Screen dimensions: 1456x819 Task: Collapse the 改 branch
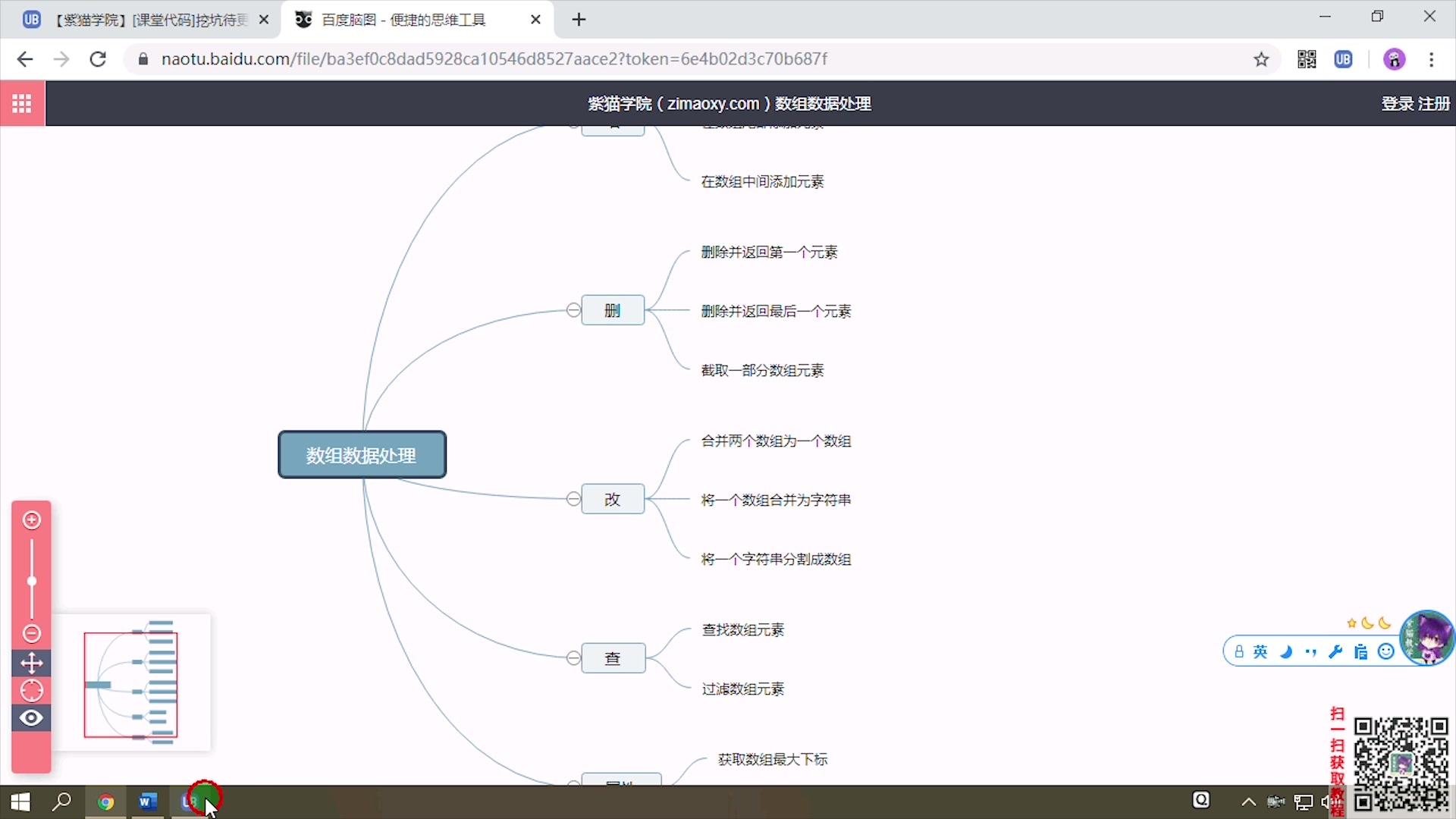point(574,499)
